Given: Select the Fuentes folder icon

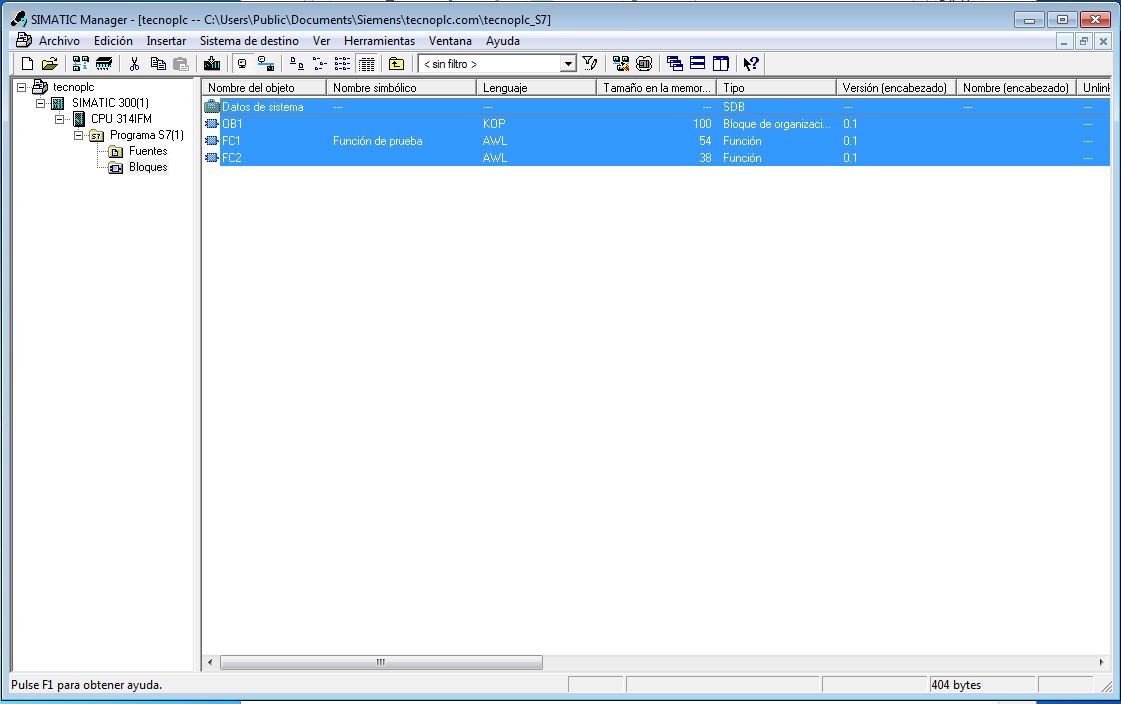Looking at the screenshot, I should pyautogui.click(x=115, y=152).
